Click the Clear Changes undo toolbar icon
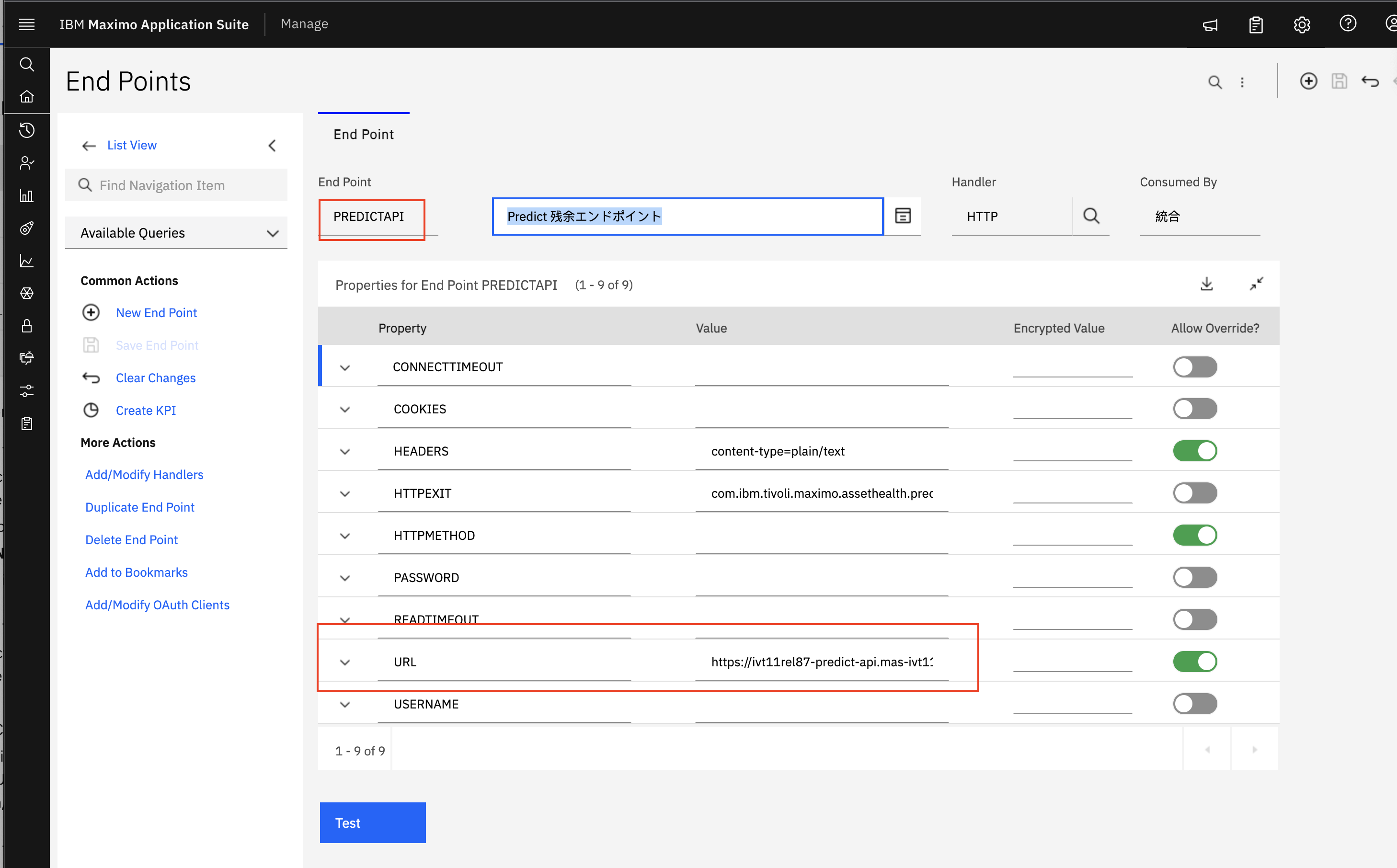 (x=1369, y=81)
